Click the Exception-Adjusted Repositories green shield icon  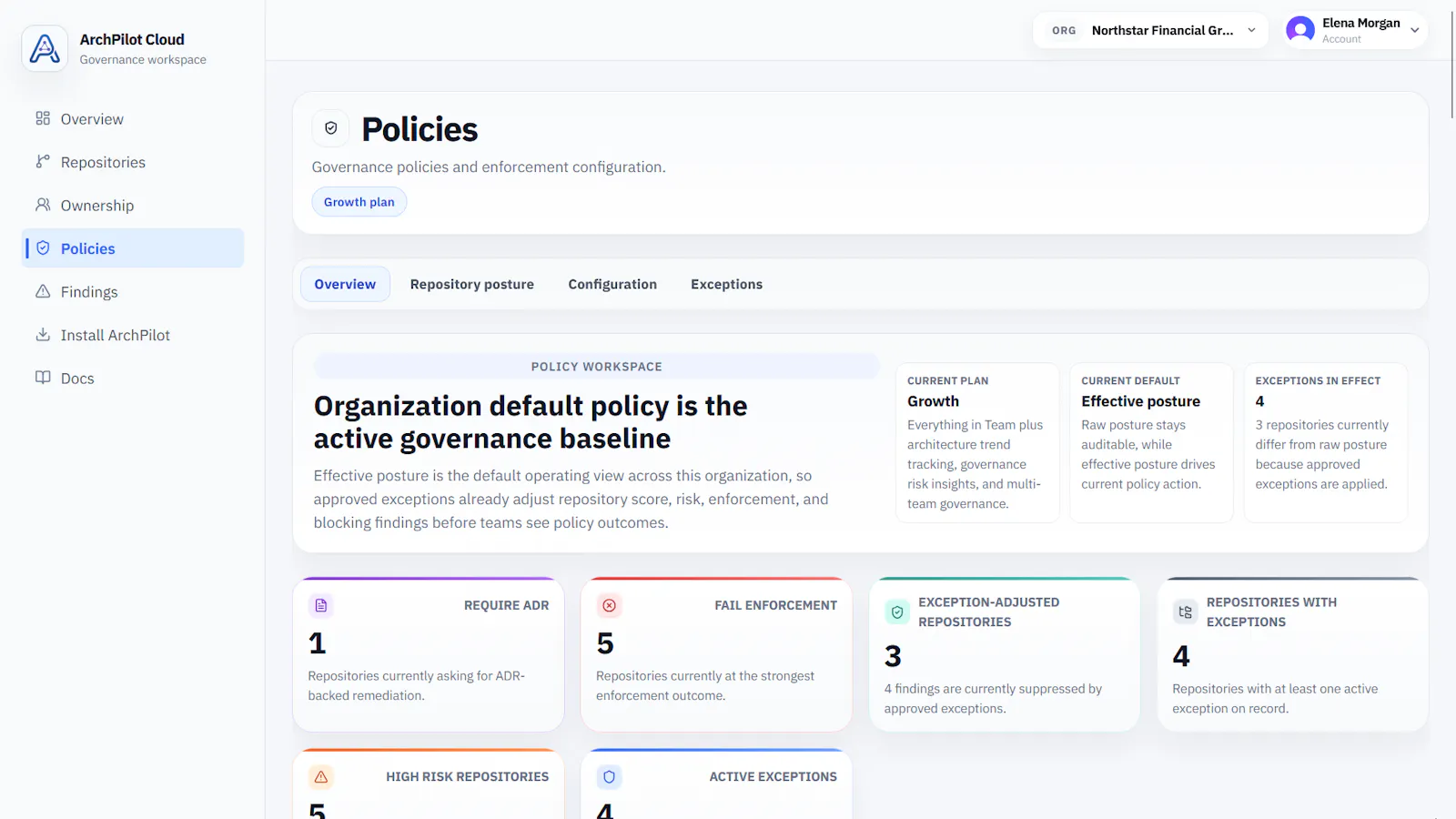(x=897, y=612)
